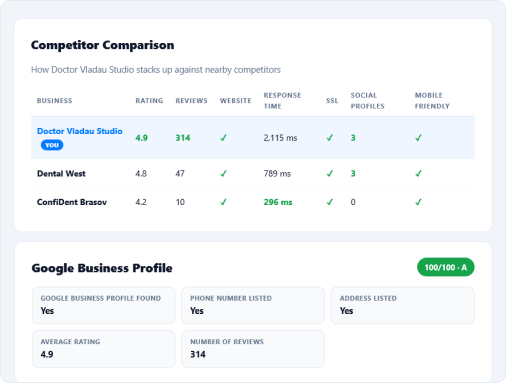This screenshot has height=383, width=506.
Task: Click the RATING column header
Action: coord(149,101)
